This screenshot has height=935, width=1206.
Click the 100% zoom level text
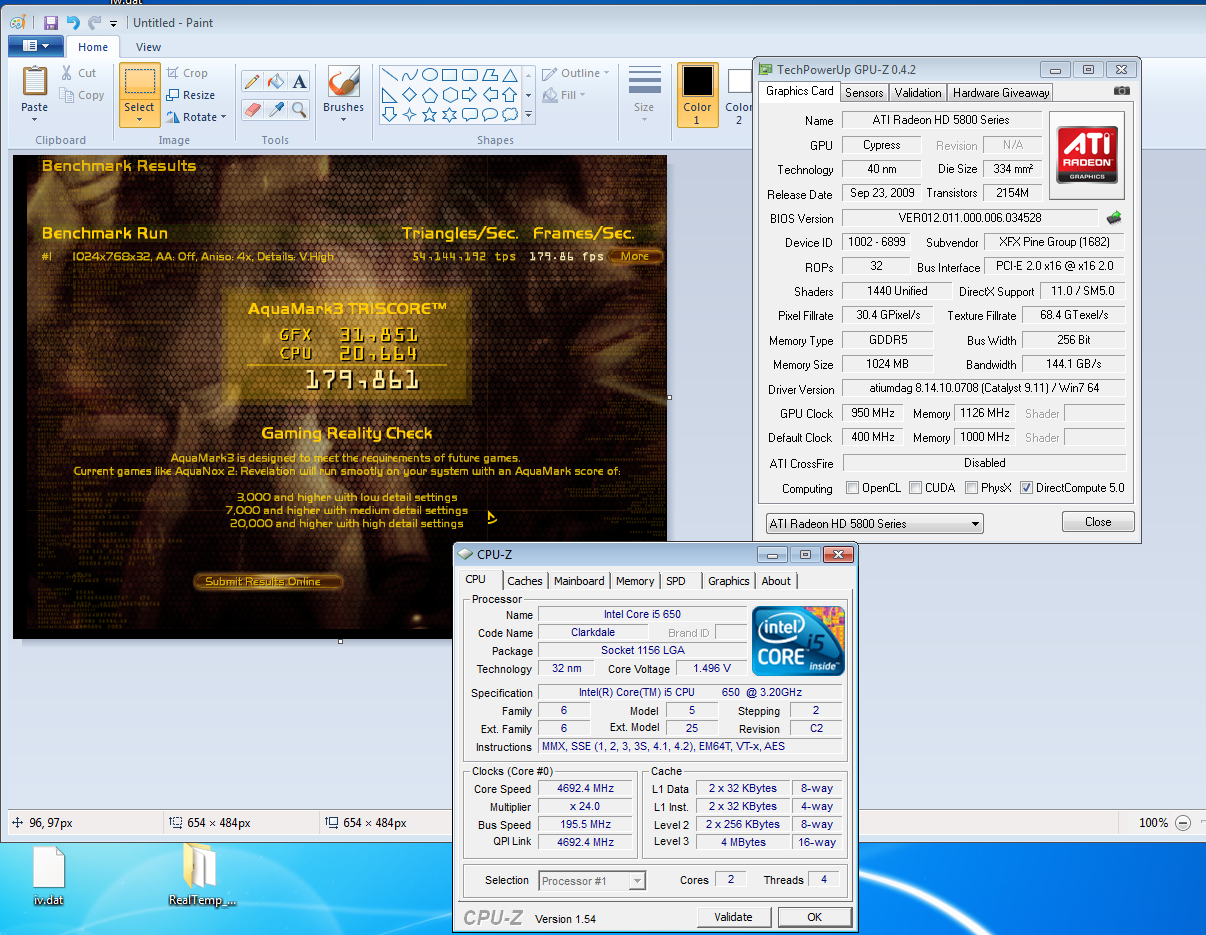(x=1153, y=823)
